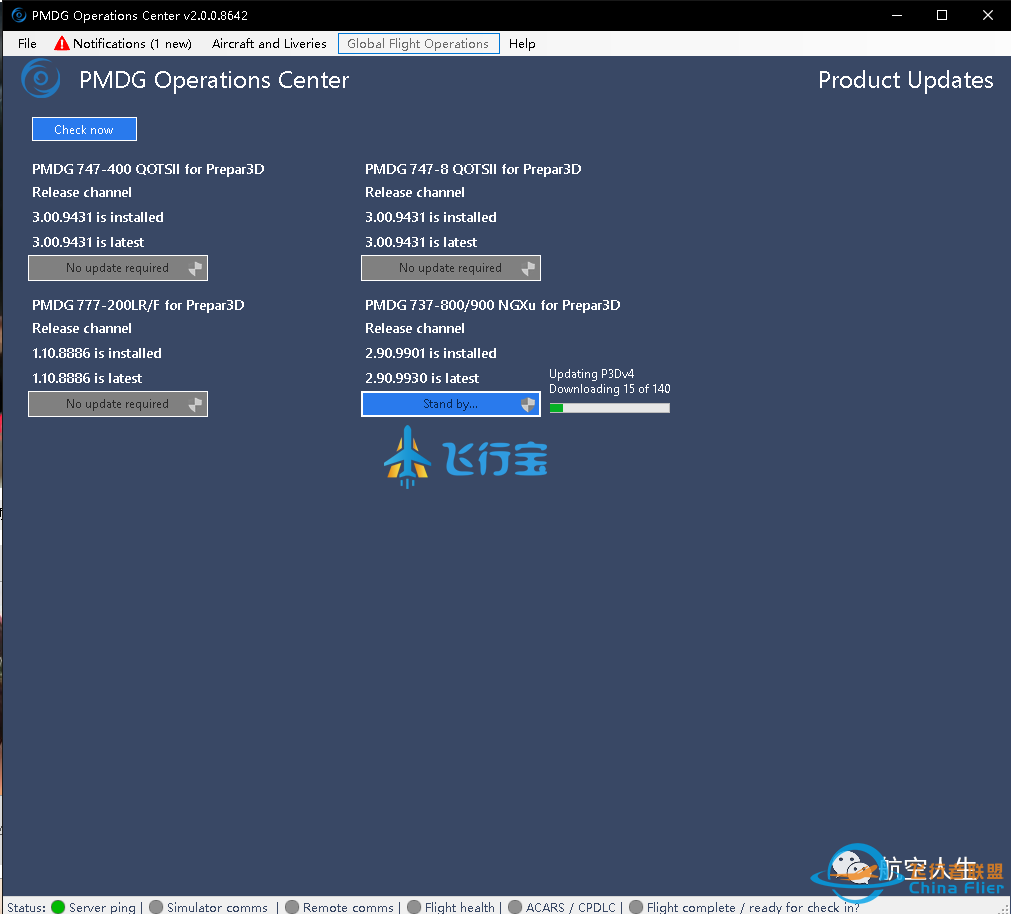The width and height of the screenshot is (1011, 914).
Task: Click the red notification warning triangle icon
Action: click(61, 43)
